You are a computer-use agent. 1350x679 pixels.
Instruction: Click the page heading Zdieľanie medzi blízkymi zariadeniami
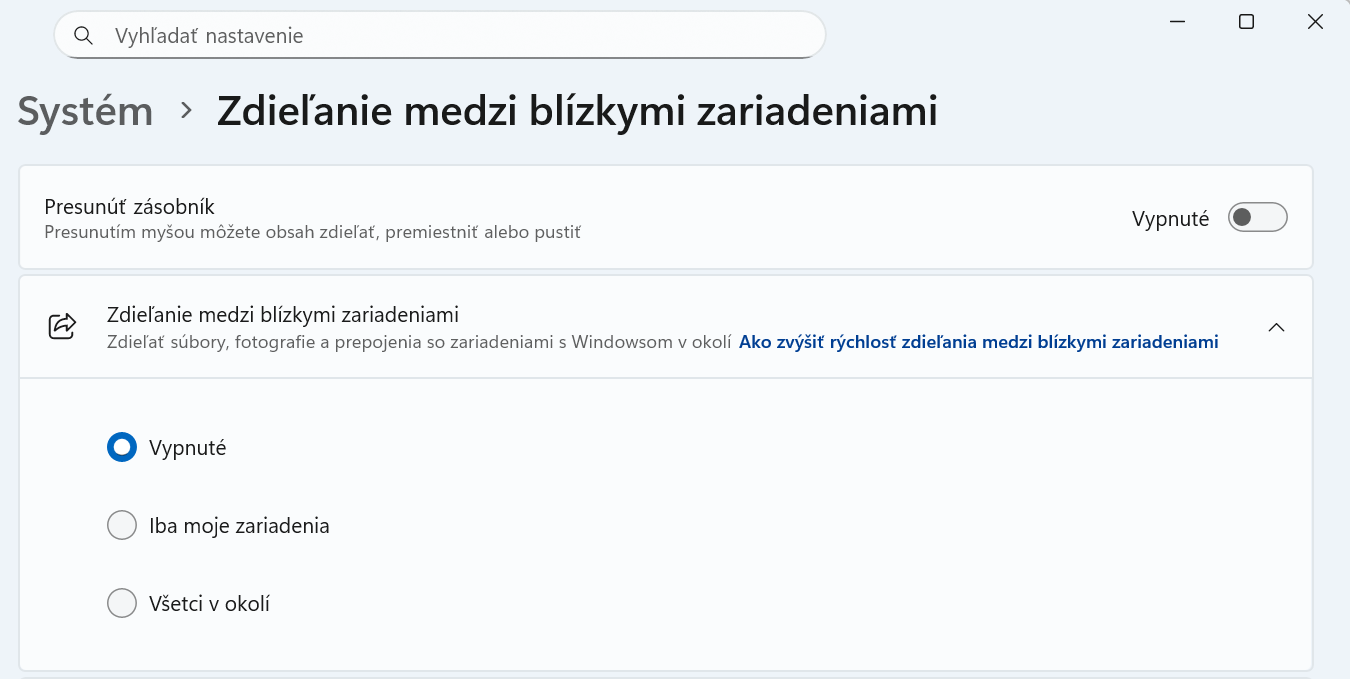[x=577, y=111]
